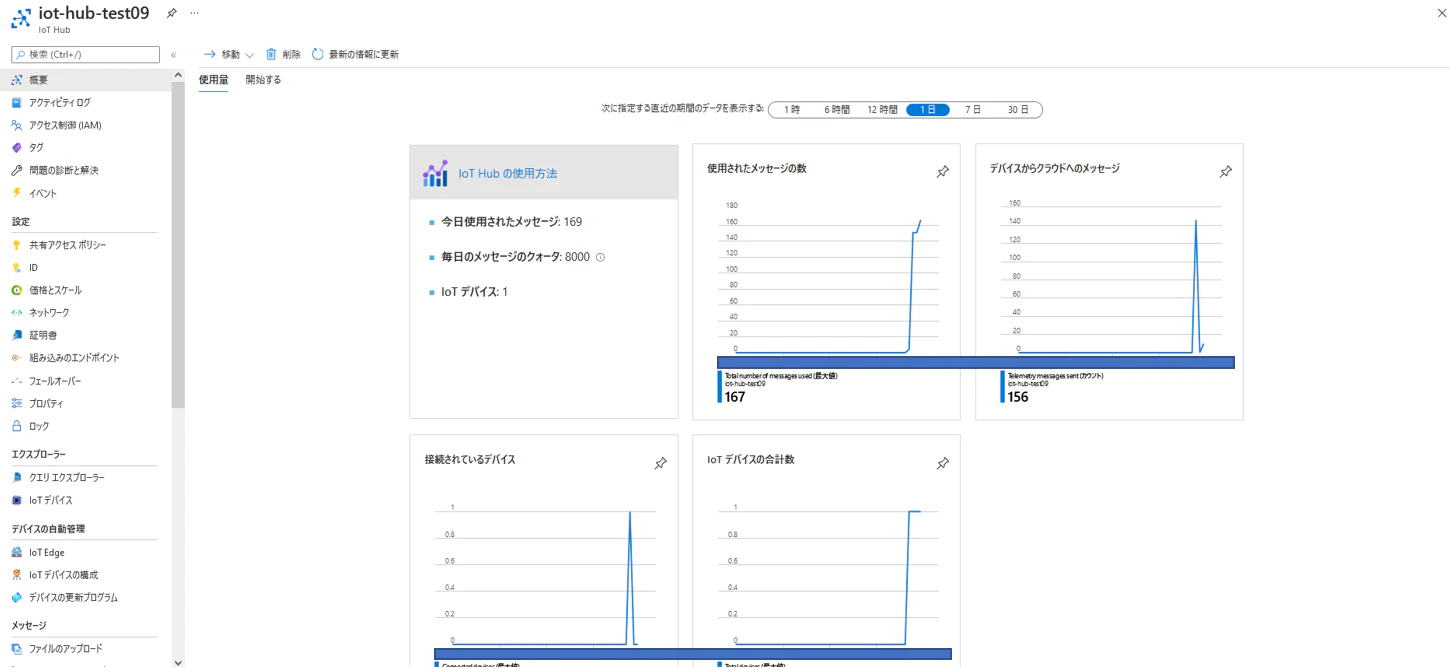Select the 7 日 time range
1450x668 pixels.
[x=973, y=110]
